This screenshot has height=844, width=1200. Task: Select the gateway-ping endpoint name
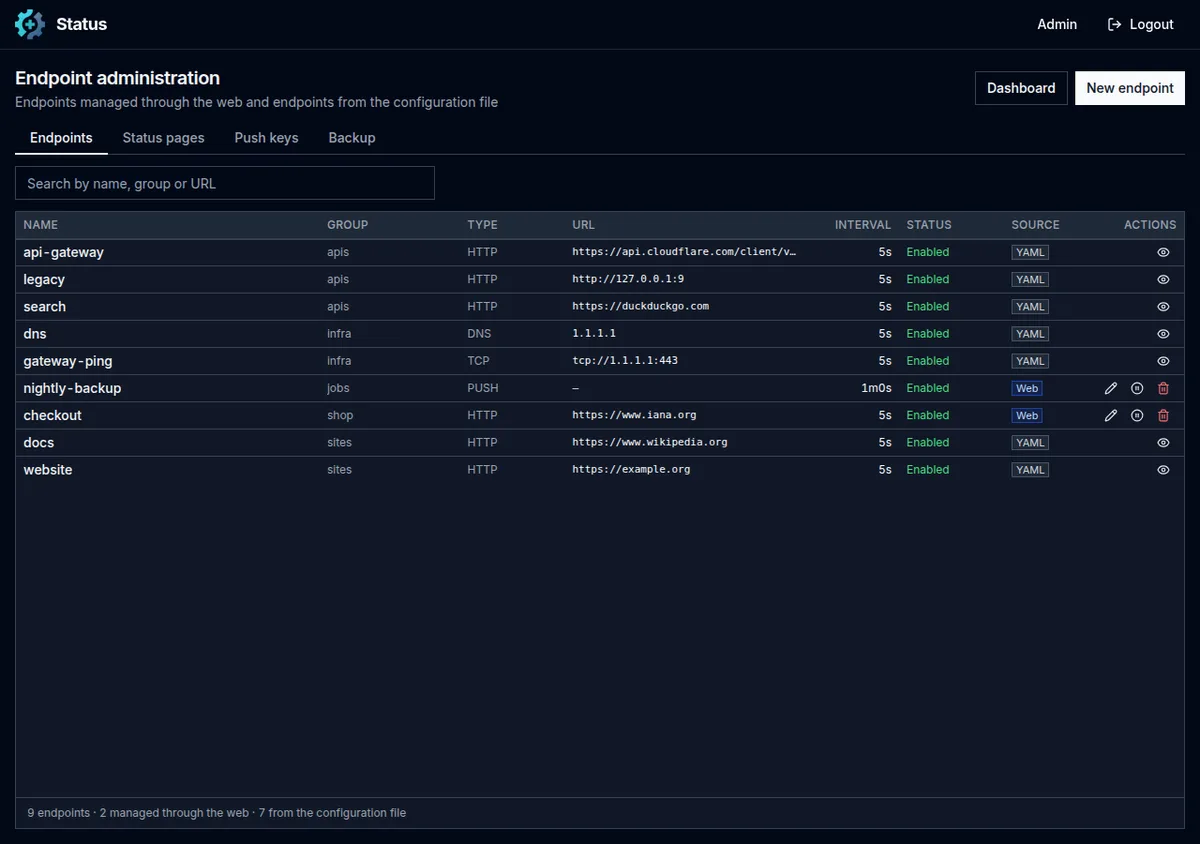point(68,360)
